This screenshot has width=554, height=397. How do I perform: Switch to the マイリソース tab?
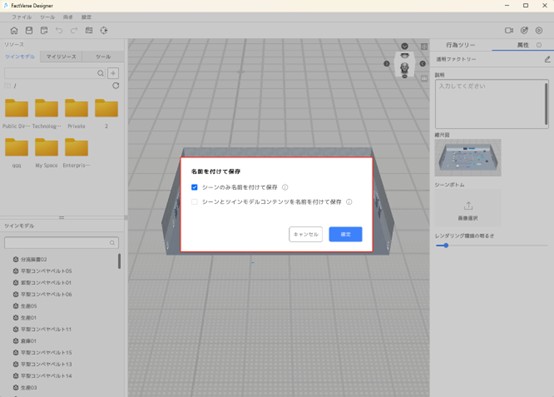click(x=61, y=57)
